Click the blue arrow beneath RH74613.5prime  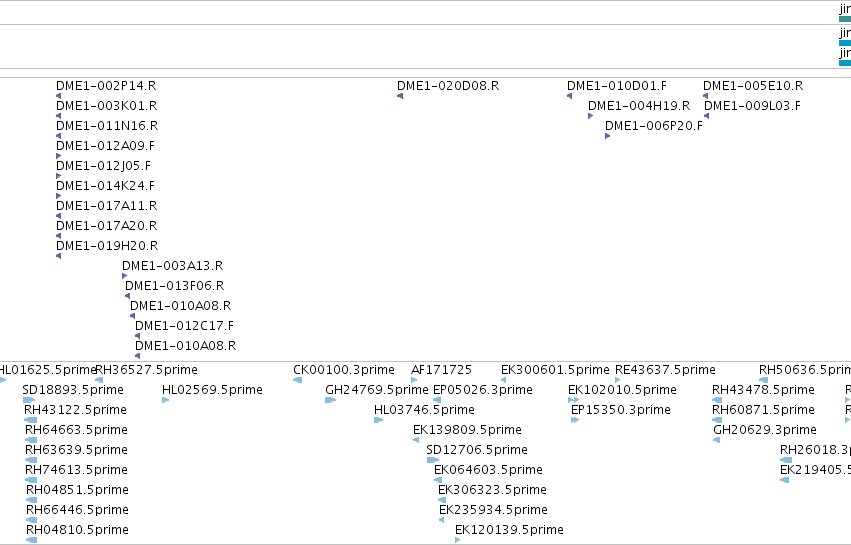[x=31, y=480]
